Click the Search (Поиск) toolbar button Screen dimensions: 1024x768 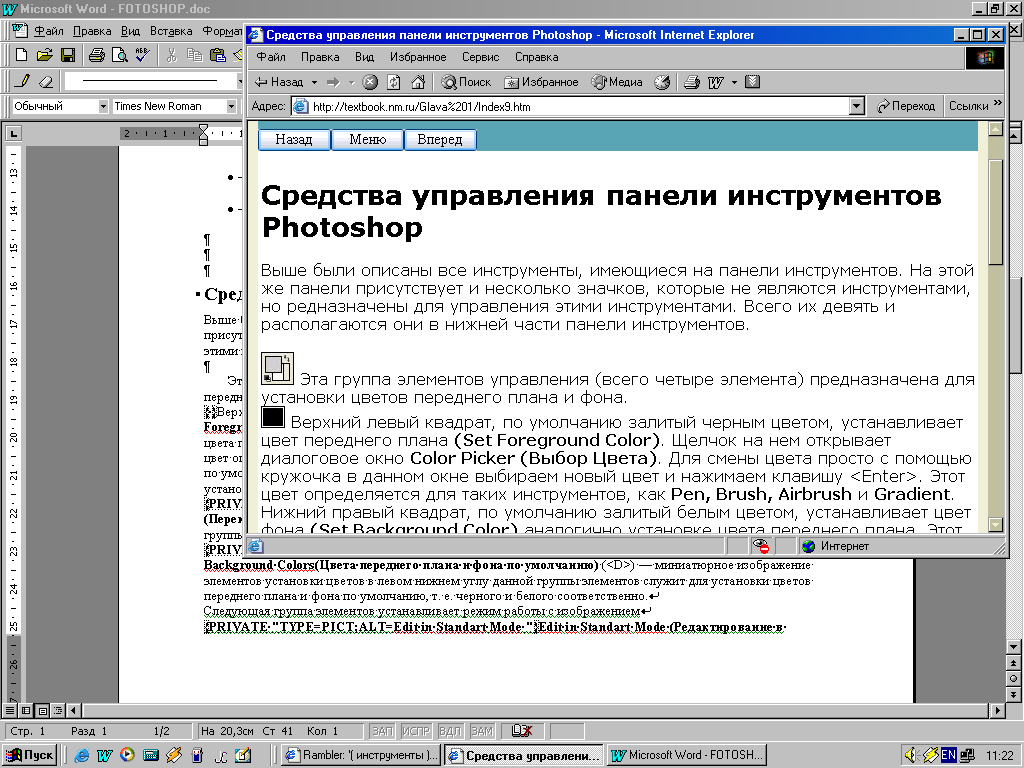(466, 82)
